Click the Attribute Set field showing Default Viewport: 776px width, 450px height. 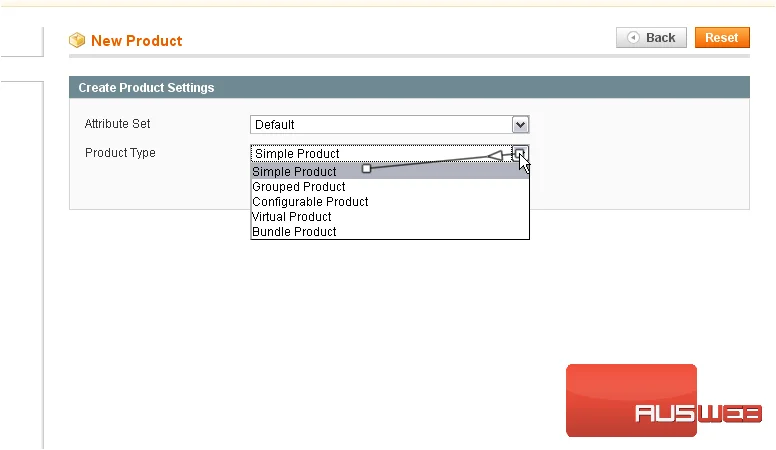point(389,125)
